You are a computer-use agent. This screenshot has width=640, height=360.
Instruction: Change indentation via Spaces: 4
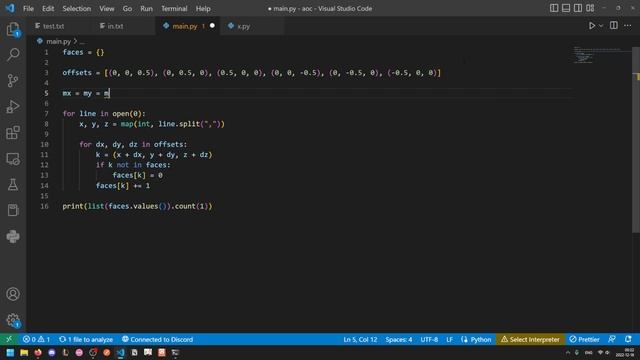(399, 339)
